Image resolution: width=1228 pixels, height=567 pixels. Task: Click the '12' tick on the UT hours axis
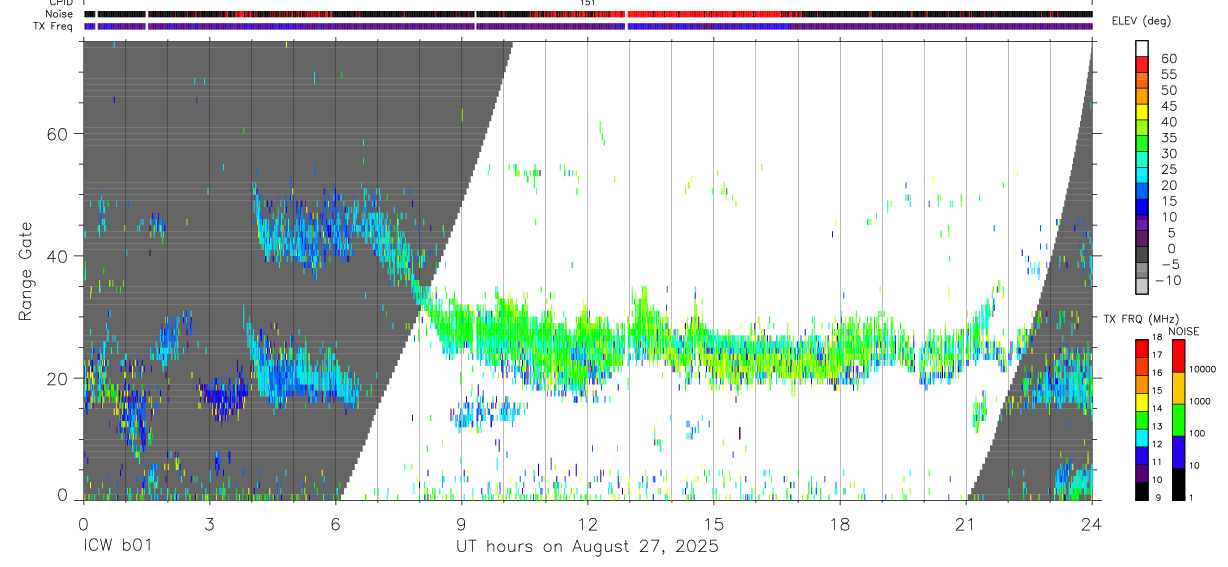click(x=587, y=522)
